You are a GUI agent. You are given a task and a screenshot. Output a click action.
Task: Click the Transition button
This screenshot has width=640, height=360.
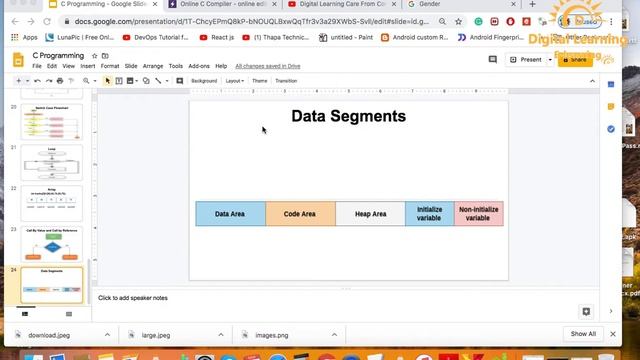click(x=286, y=81)
